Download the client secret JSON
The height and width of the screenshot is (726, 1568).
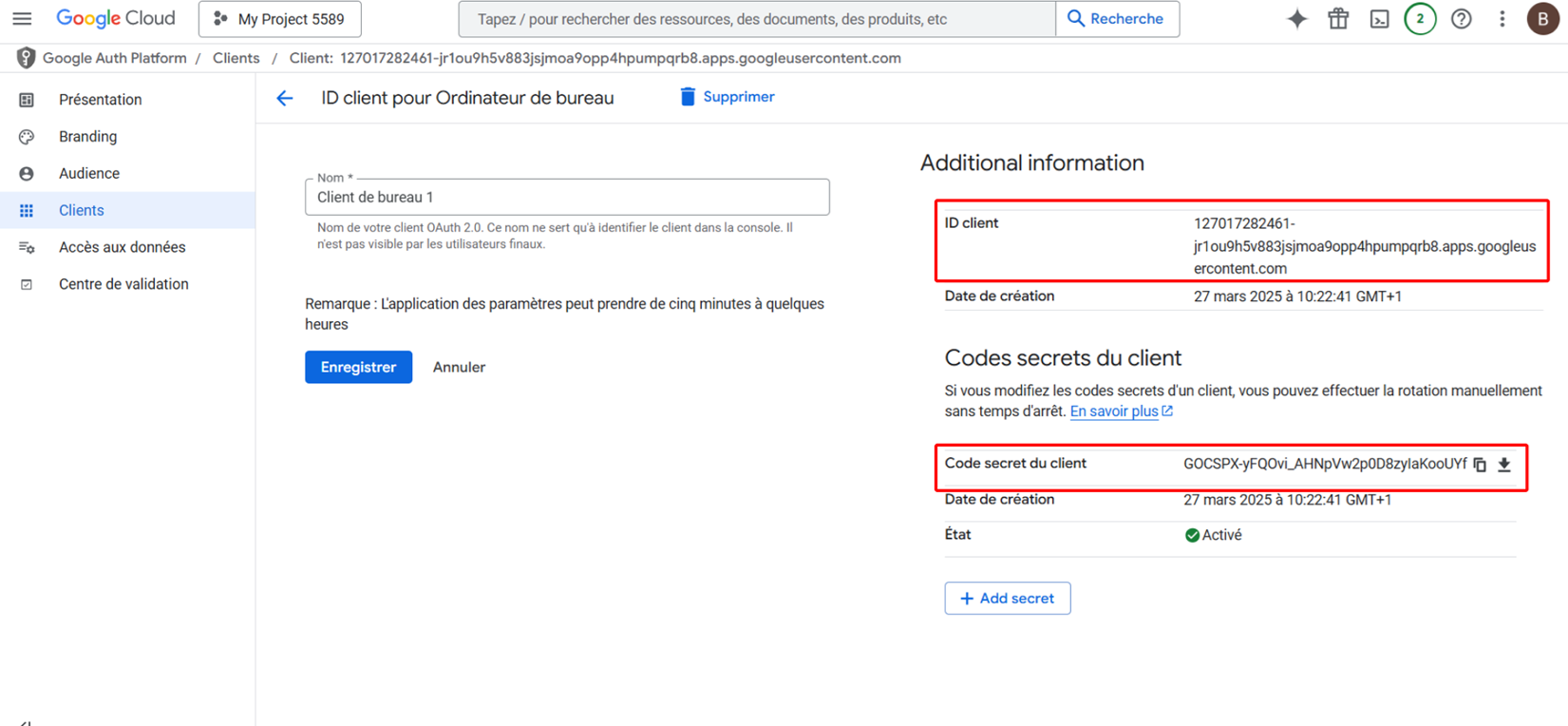1504,465
